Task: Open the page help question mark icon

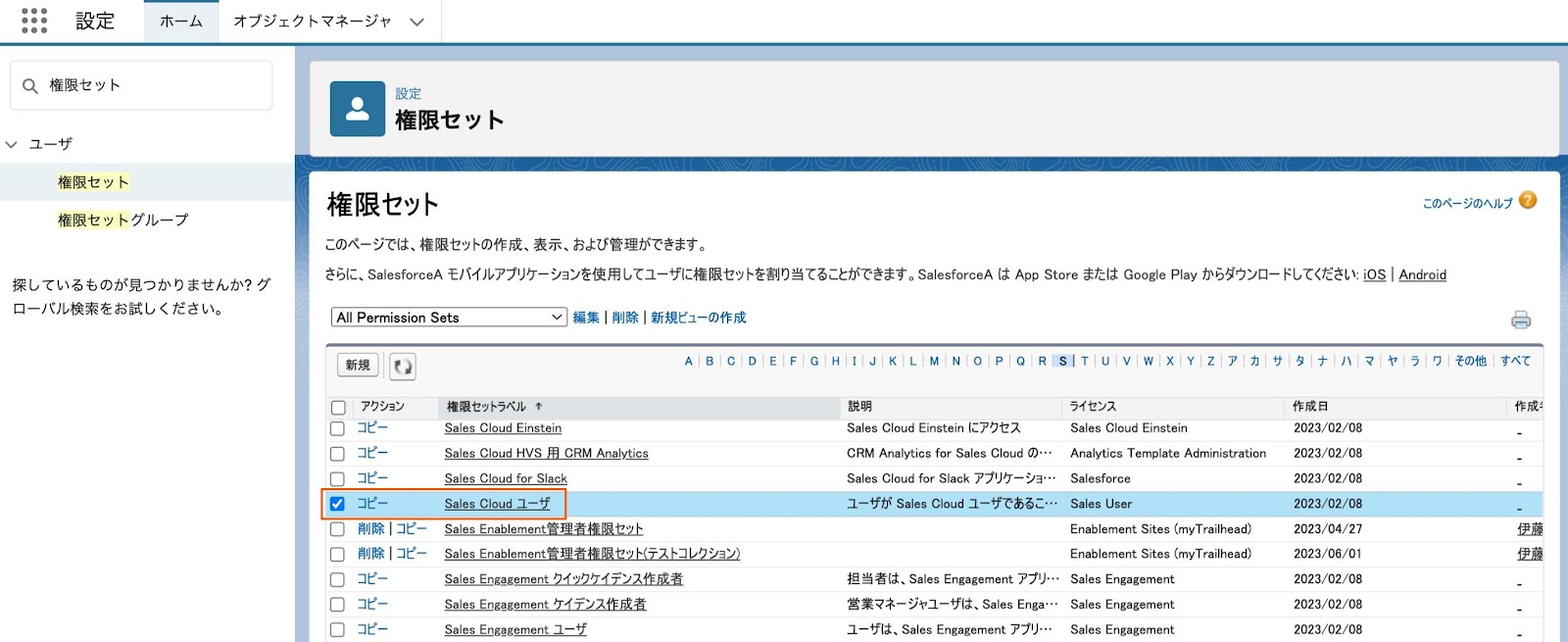Action: coord(1527,201)
